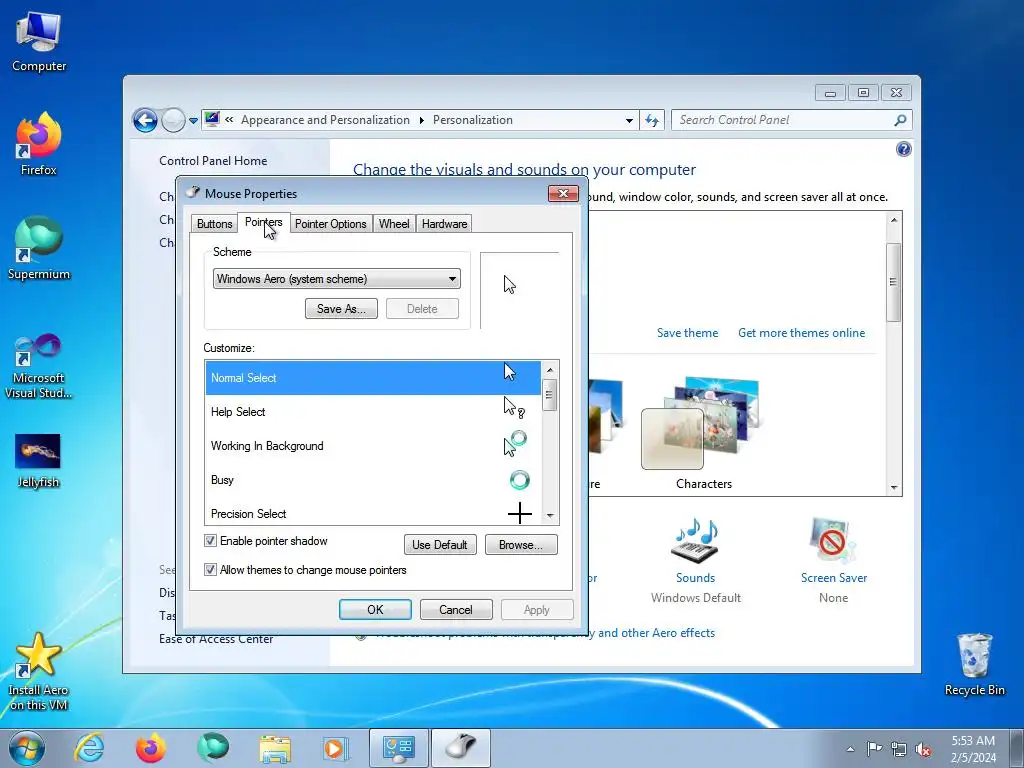
Task: Show hidden system tray icons
Action: tap(850, 749)
